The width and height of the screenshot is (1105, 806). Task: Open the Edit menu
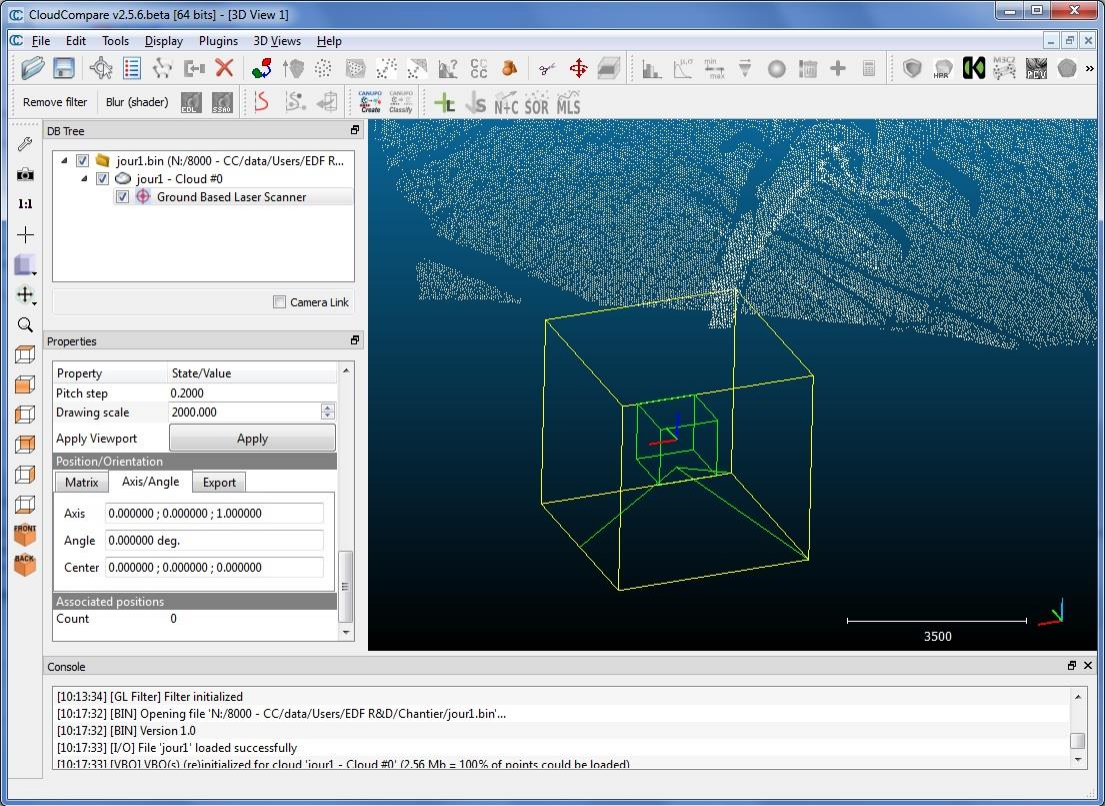coord(75,41)
